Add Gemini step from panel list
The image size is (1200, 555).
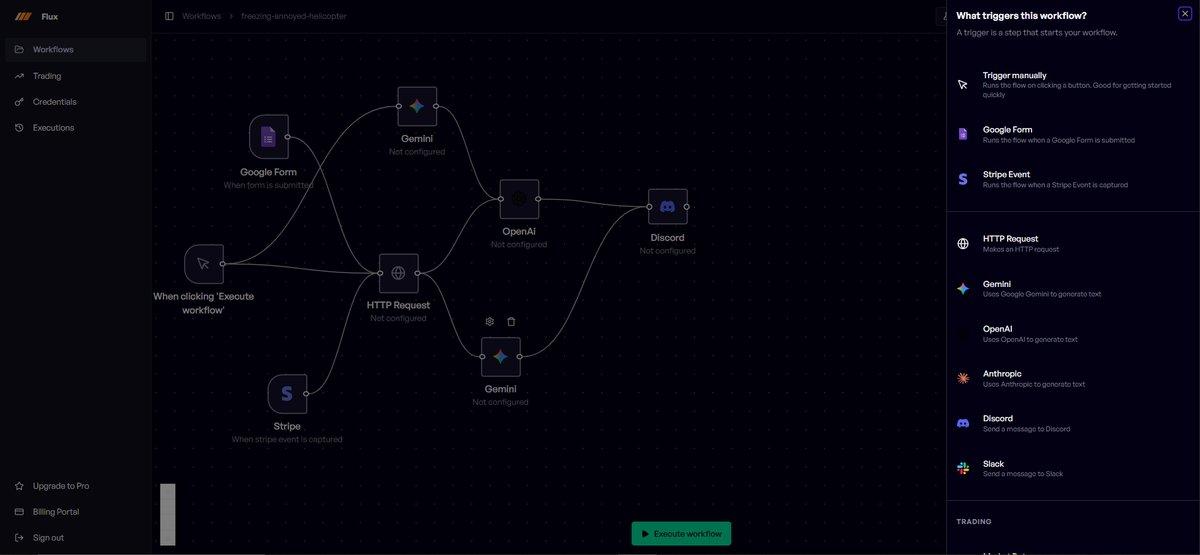(x=1073, y=289)
